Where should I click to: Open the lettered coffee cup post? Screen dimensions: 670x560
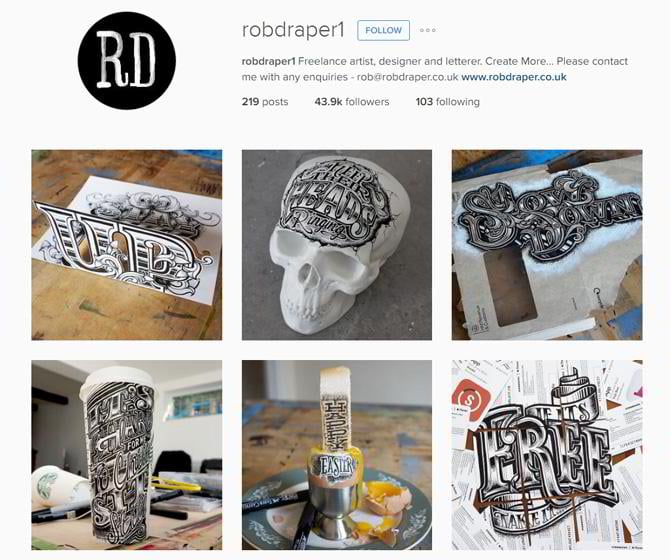point(126,455)
